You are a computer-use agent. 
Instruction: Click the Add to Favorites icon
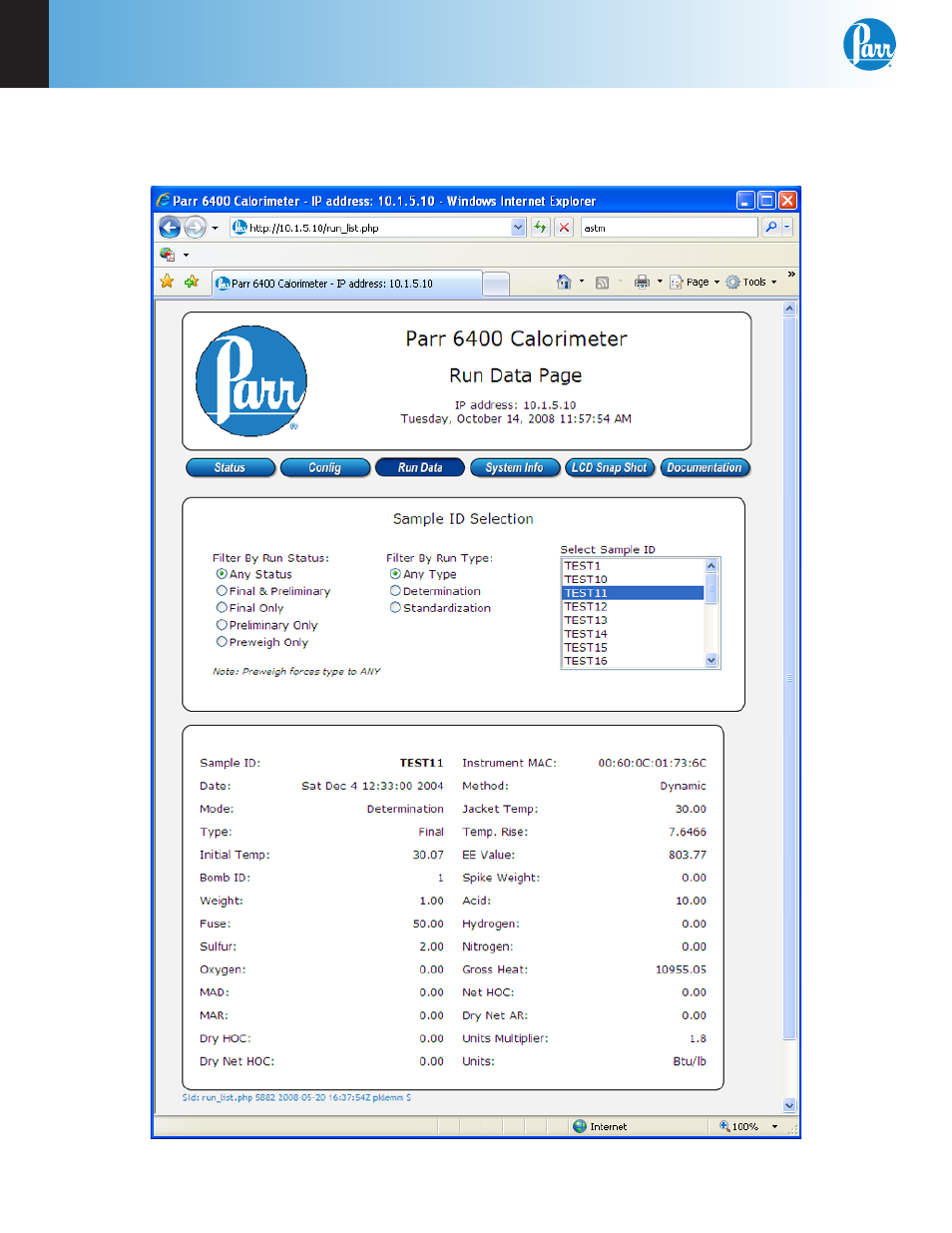pos(192,282)
